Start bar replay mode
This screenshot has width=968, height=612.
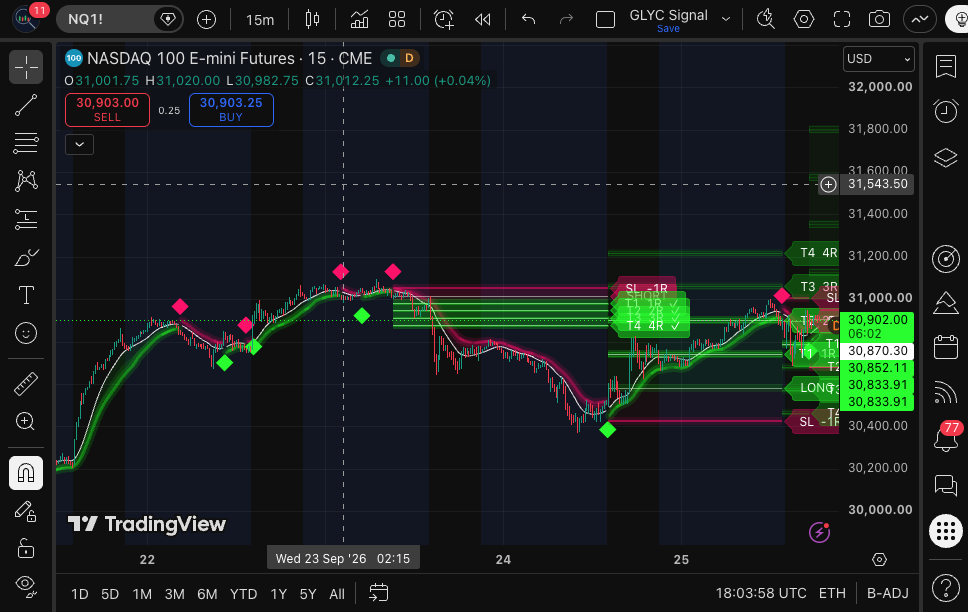coord(483,20)
